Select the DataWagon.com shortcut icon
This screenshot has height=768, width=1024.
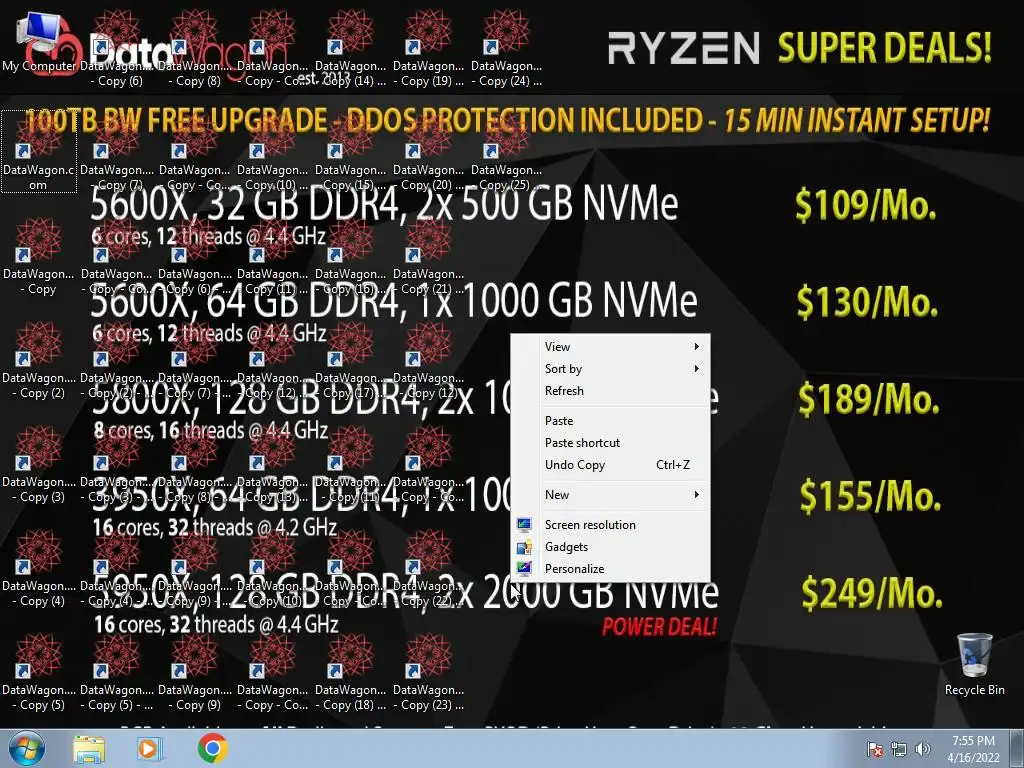[x=39, y=152]
